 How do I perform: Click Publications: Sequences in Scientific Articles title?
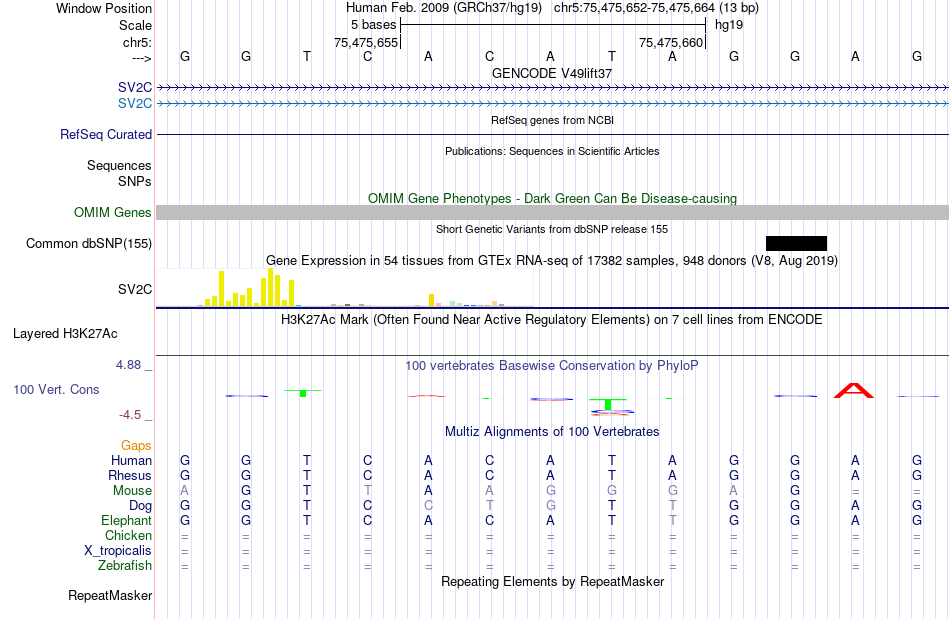click(552, 151)
